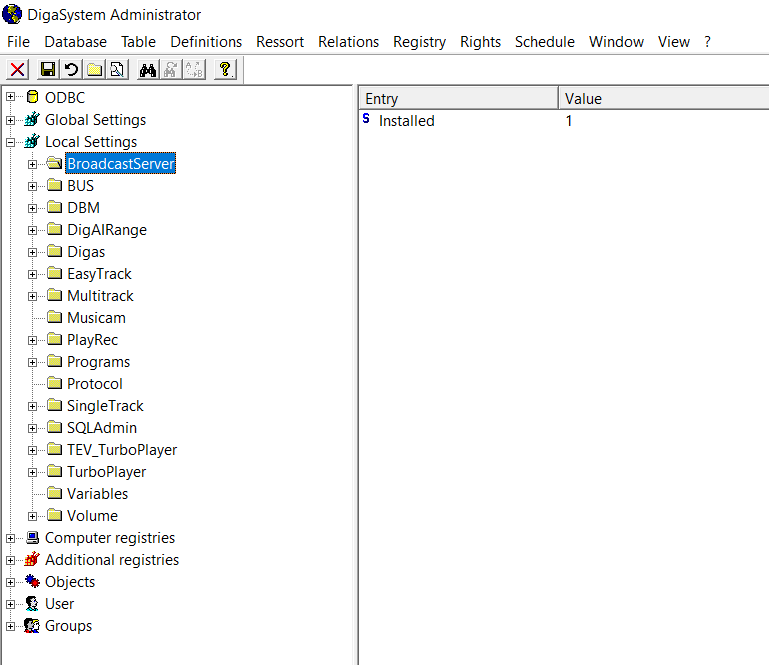Select the Variables folder in tree
The width and height of the screenshot is (769, 665).
click(x=97, y=494)
